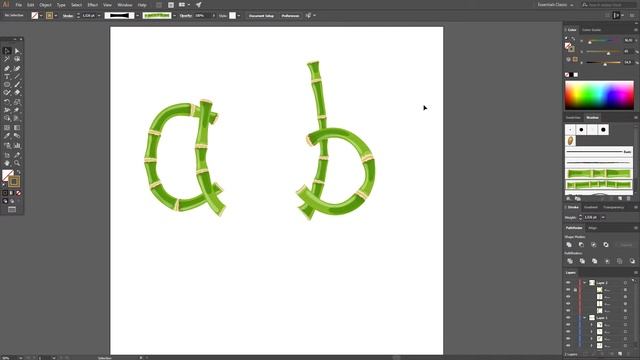
Task: Click the Opacity label link
Action: coord(186,16)
